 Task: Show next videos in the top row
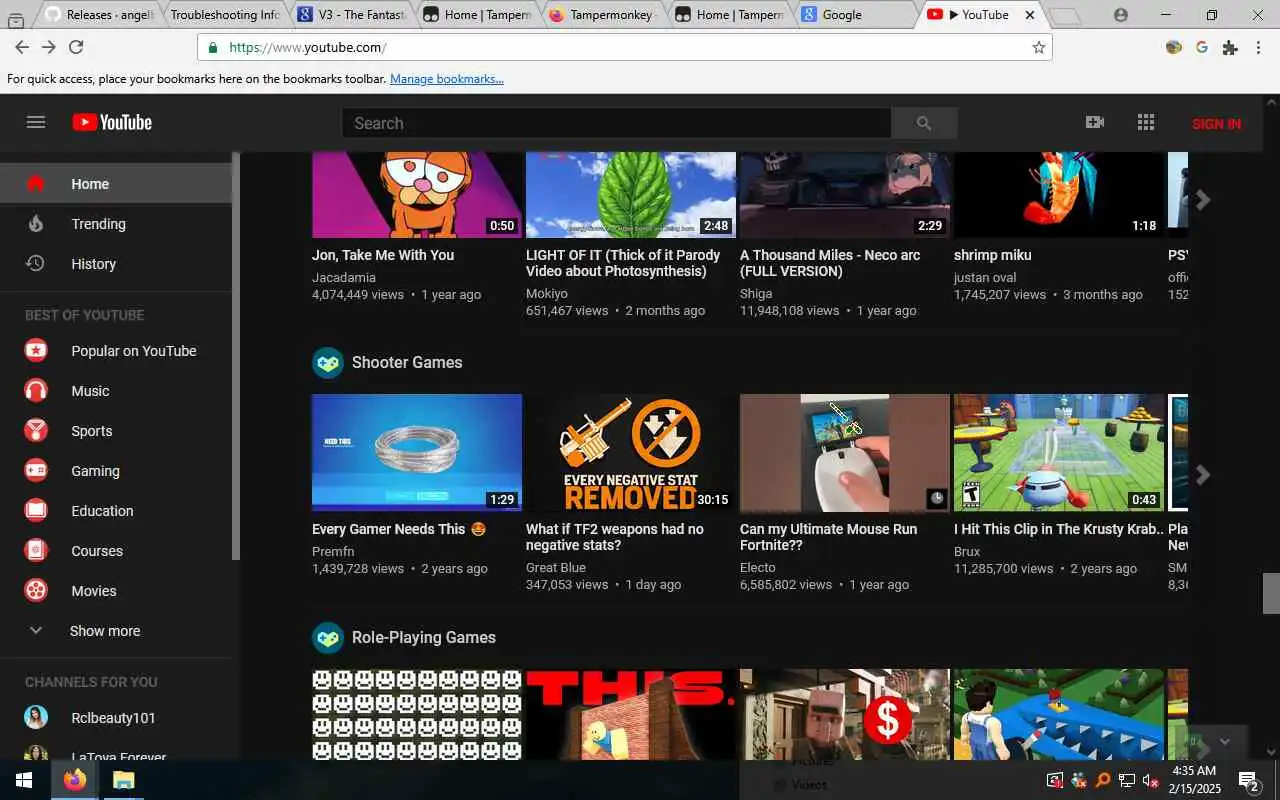coord(1203,199)
